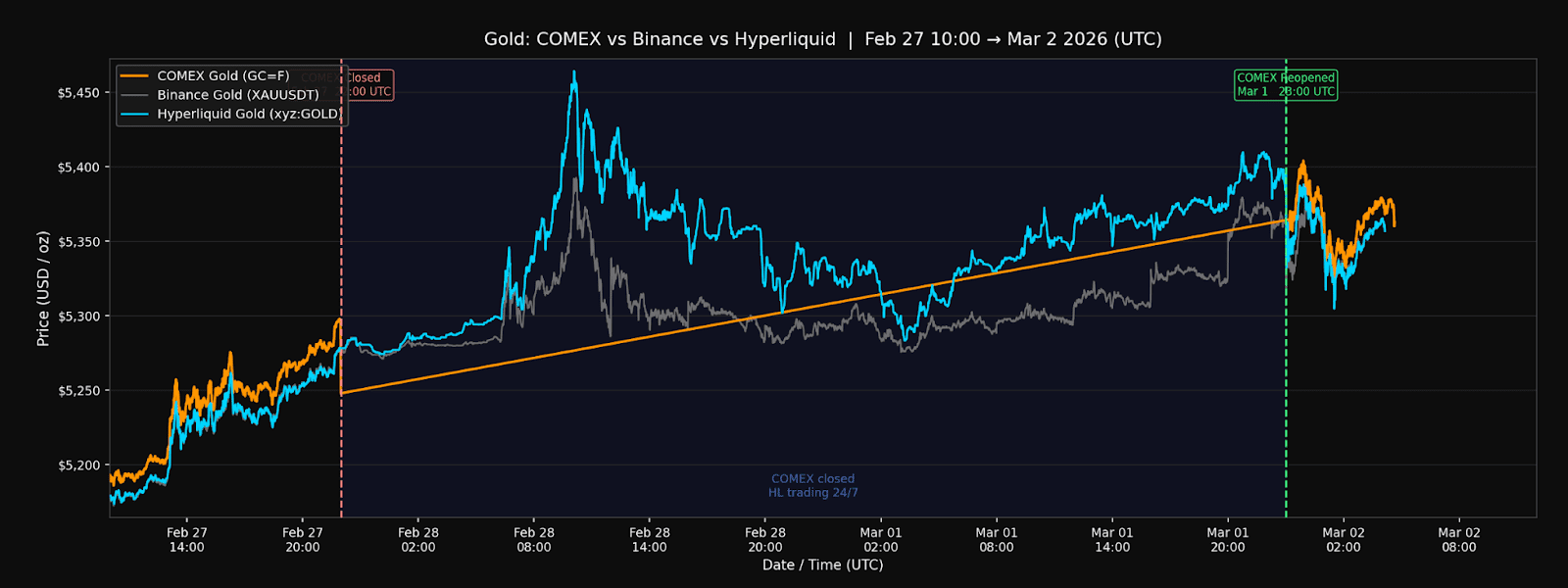Click the green "COMEX Reopened" annotation box
1568x588 pixels.
pyautogui.click(x=1285, y=85)
